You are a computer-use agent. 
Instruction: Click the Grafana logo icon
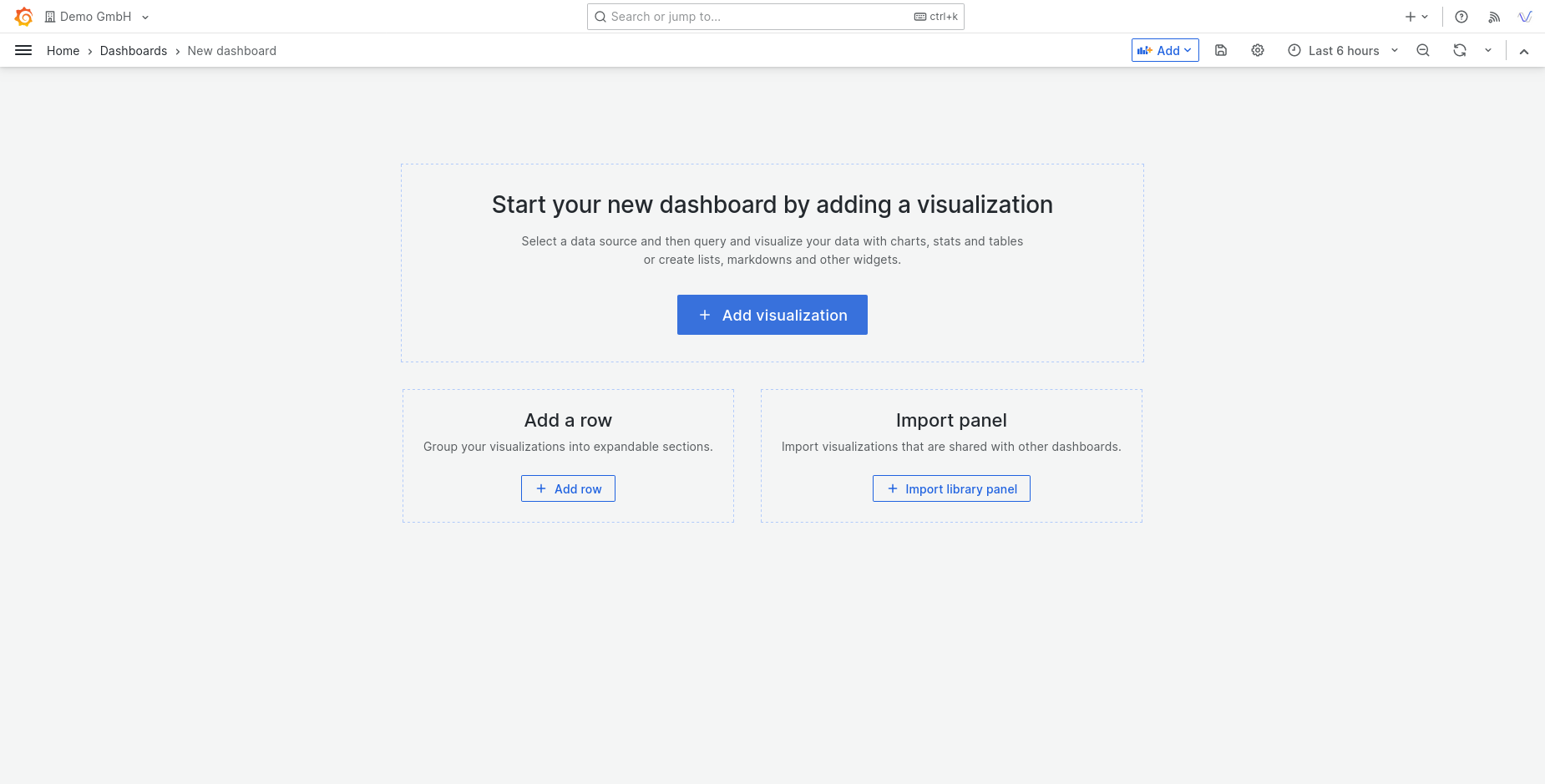click(x=23, y=17)
